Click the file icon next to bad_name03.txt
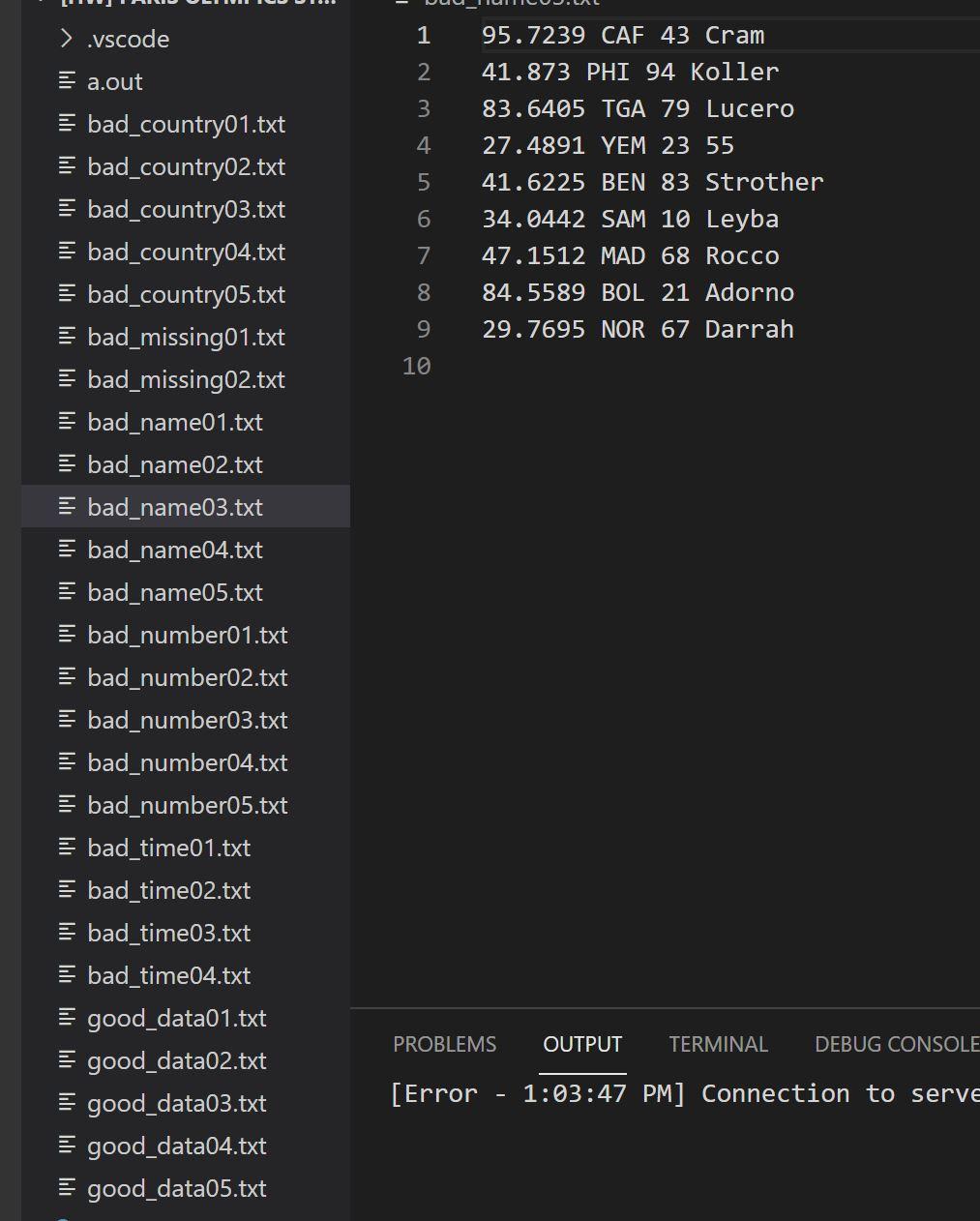Viewport: 980px width, 1221px height. click(67, 507)
